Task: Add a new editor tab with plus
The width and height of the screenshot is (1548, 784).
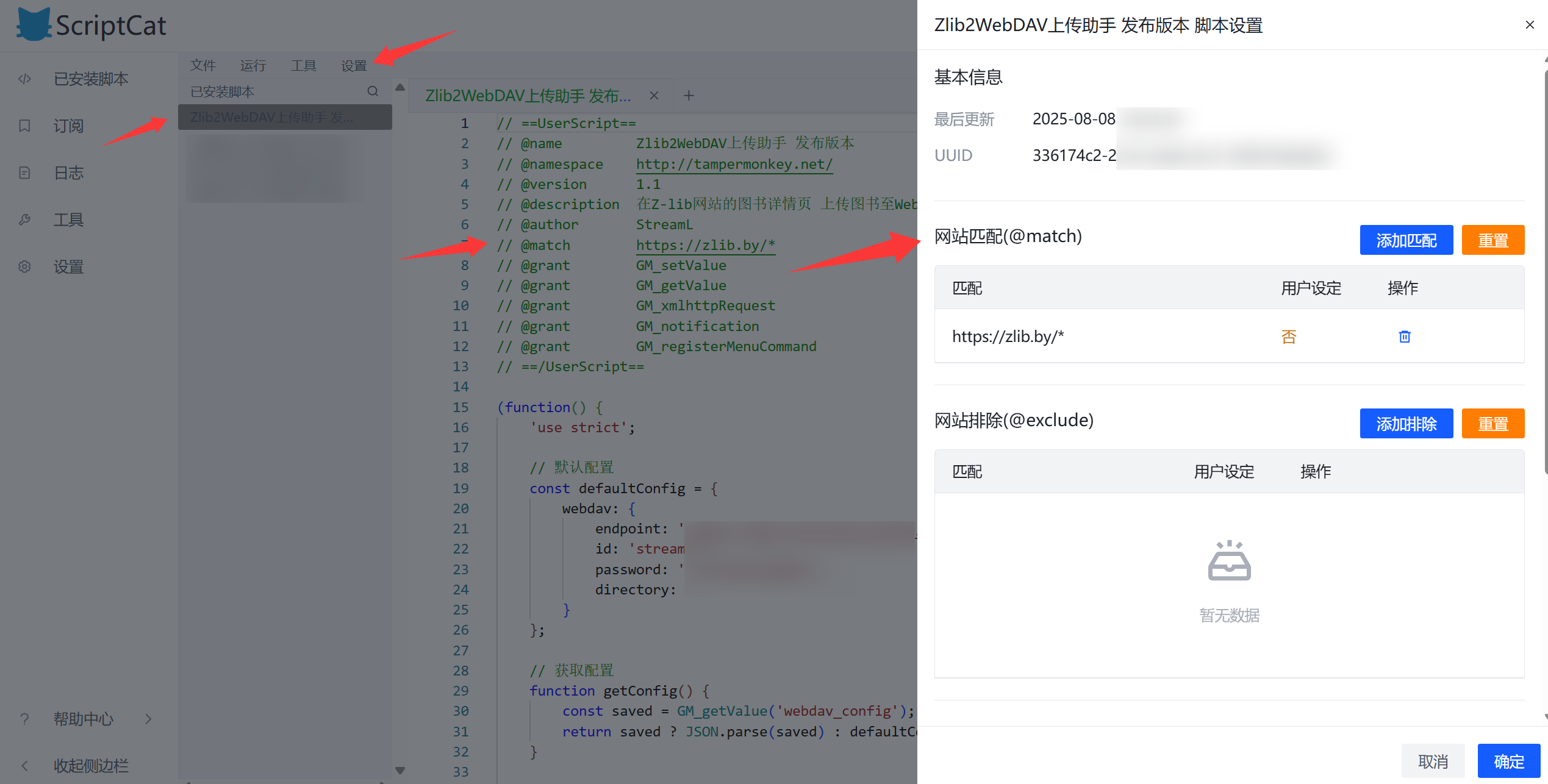Action: (x=689, y=96)
